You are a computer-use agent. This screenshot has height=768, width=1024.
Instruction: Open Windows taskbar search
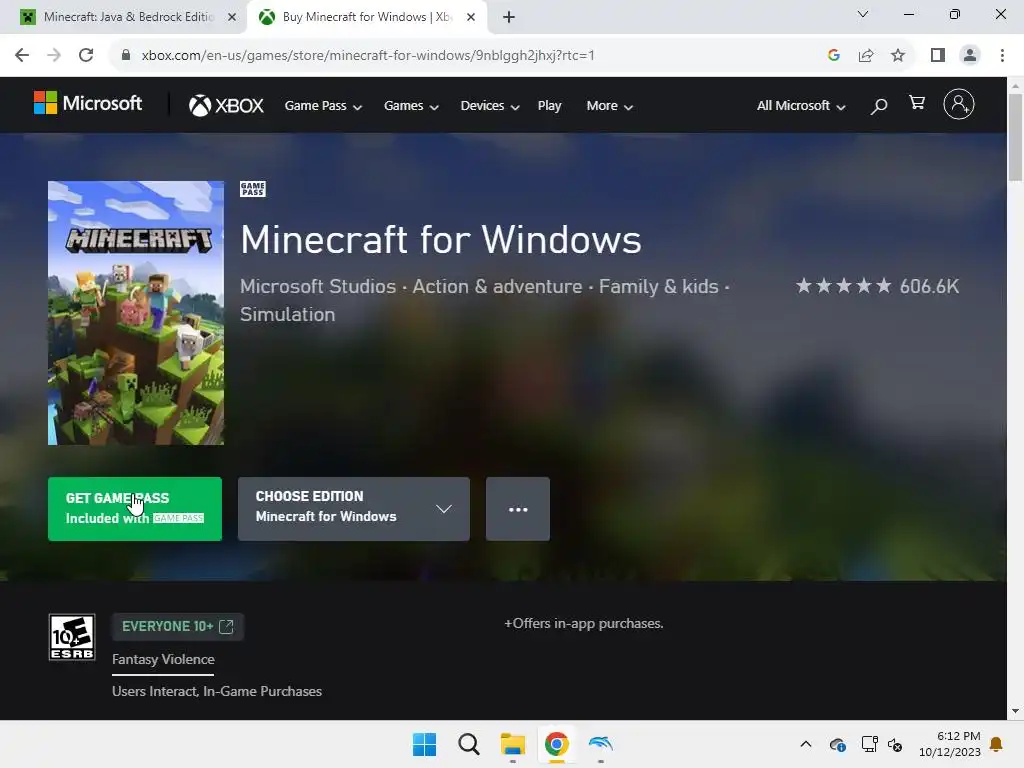468,744
